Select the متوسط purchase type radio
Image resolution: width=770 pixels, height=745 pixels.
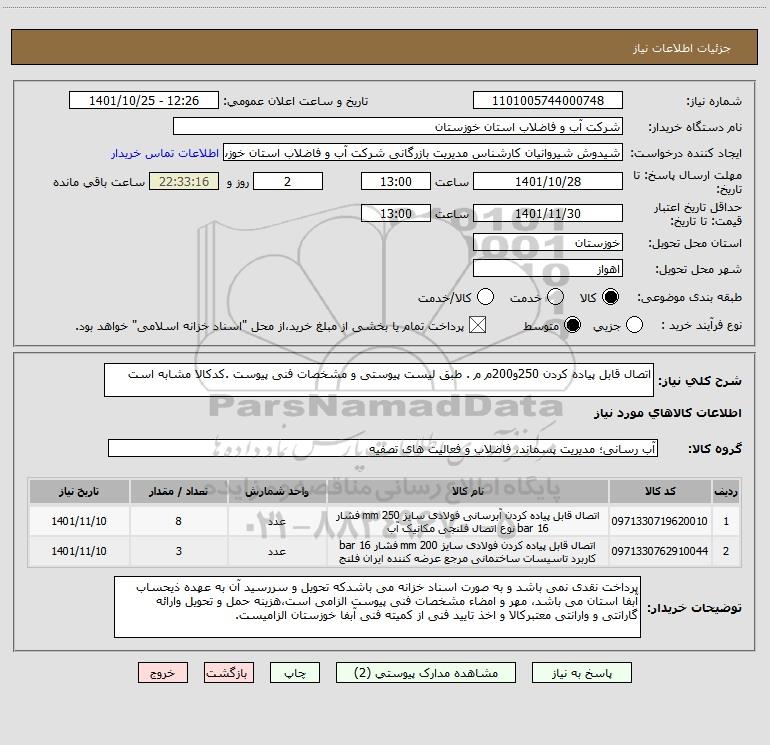pos(572,325)
